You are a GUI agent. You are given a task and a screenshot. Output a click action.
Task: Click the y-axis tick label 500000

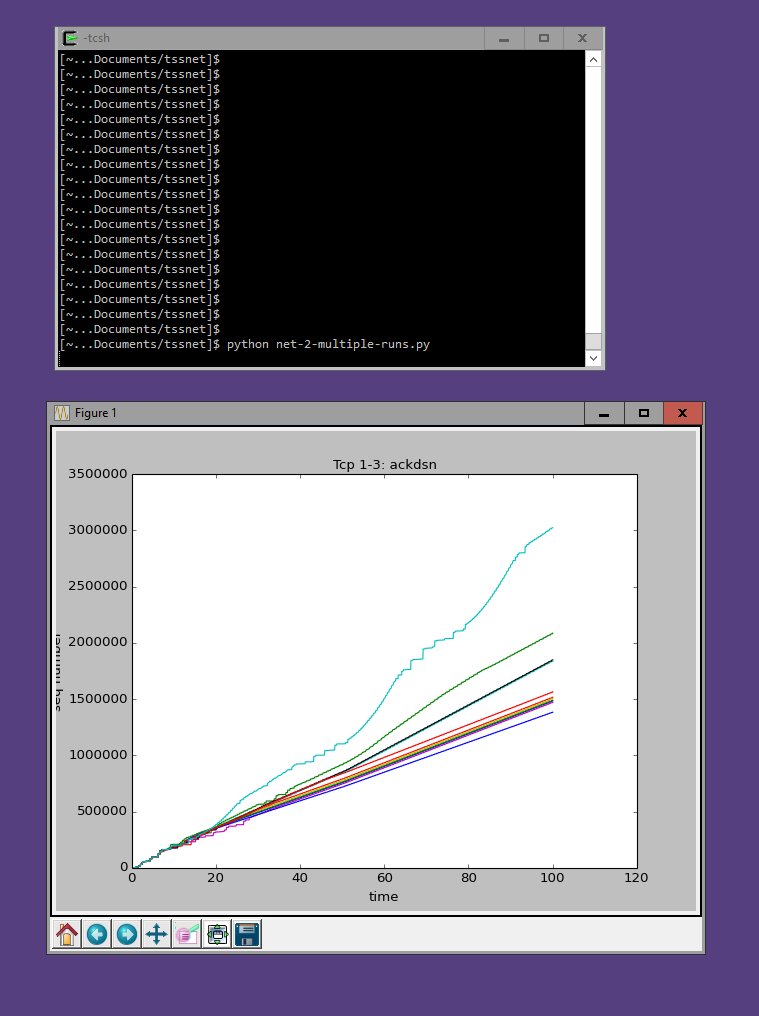[x=102, y=811]
